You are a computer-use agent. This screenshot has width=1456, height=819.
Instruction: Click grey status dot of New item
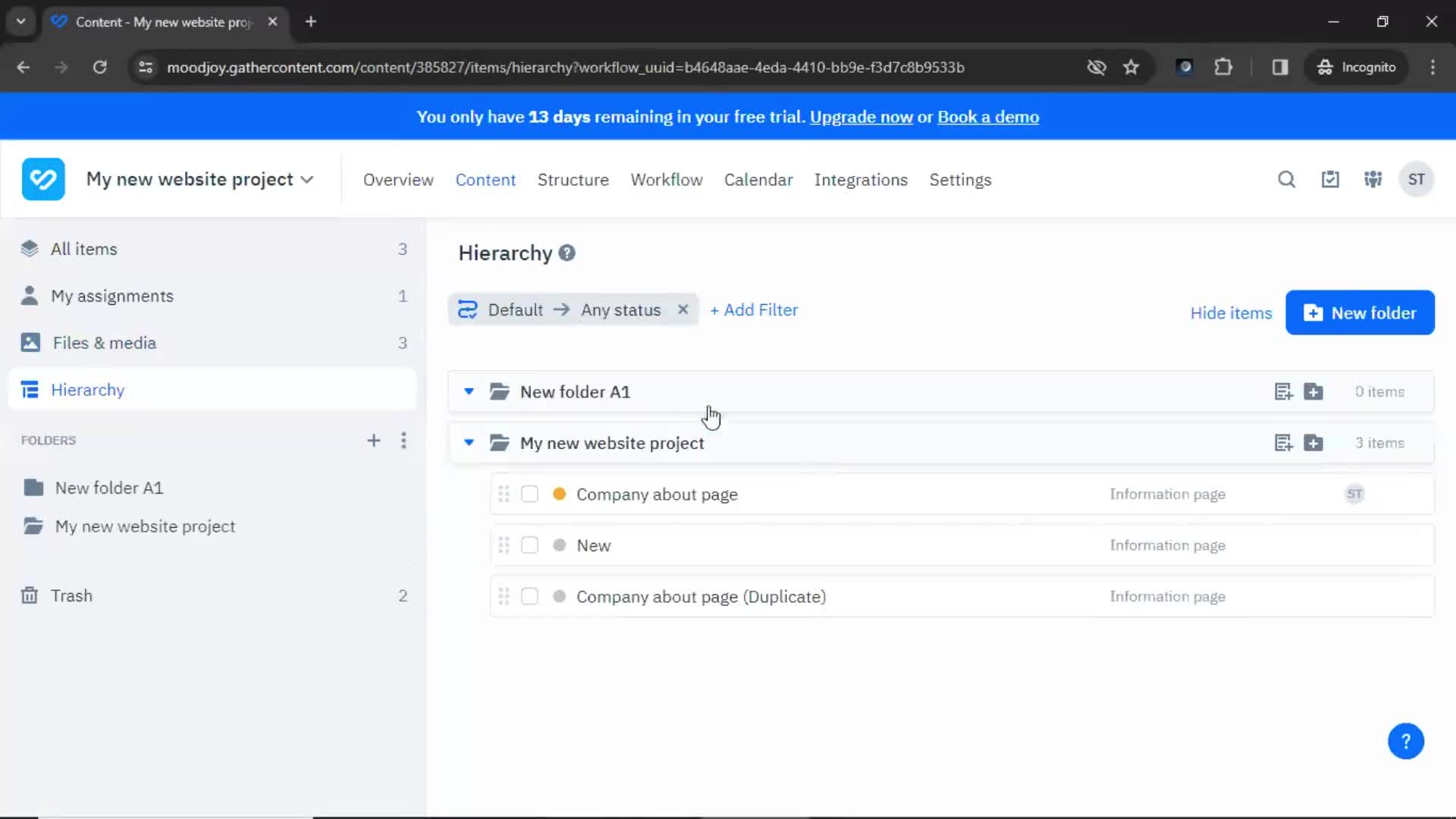pyautogui.click(x=560, y=545)
